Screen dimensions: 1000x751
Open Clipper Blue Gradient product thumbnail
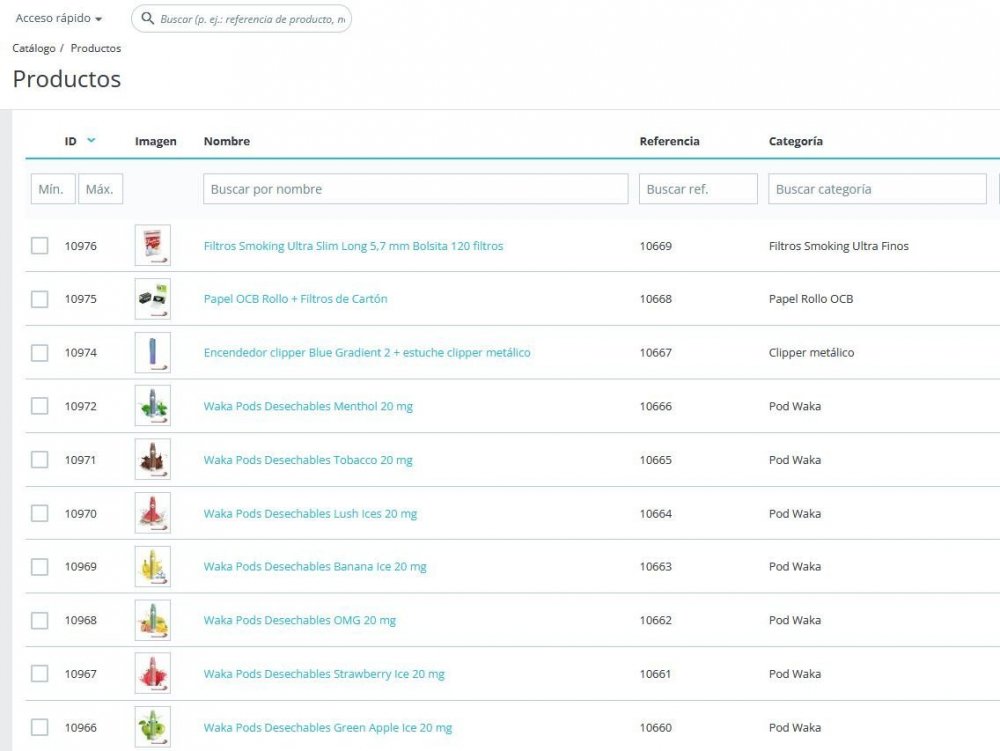pos(152,353)
